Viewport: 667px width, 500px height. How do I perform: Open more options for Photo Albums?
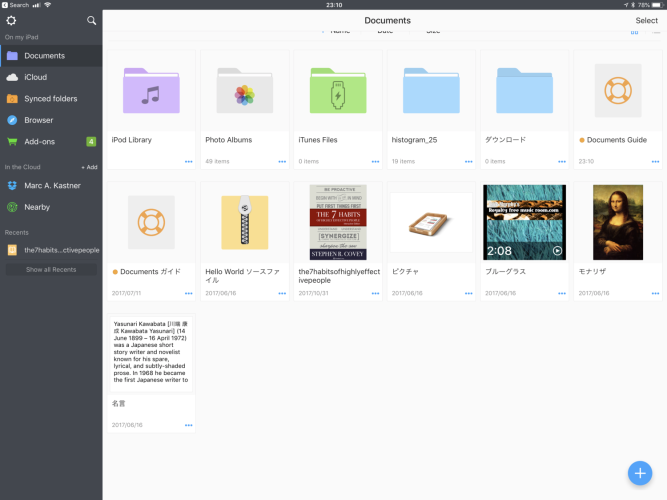(281, 161)
